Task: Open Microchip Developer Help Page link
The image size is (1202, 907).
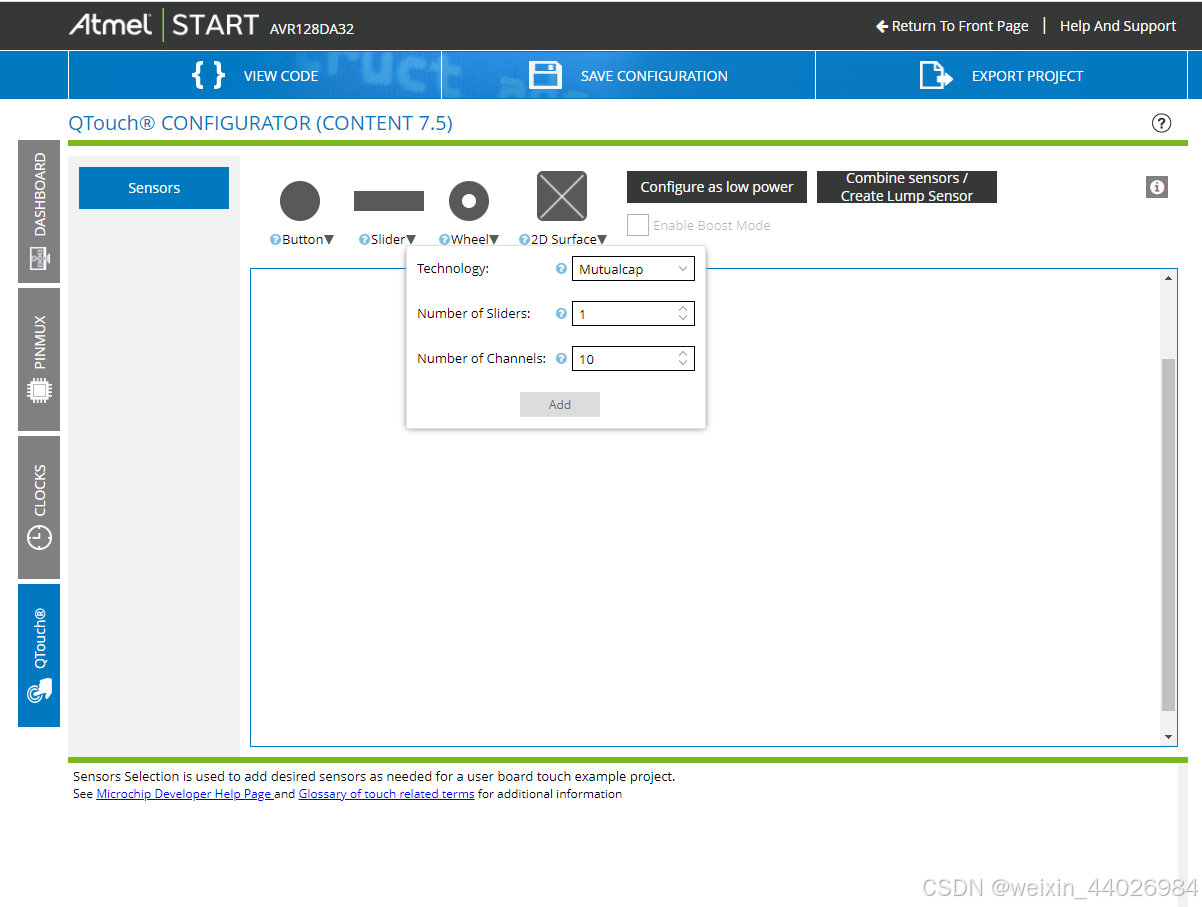Action: click(184, 794)
